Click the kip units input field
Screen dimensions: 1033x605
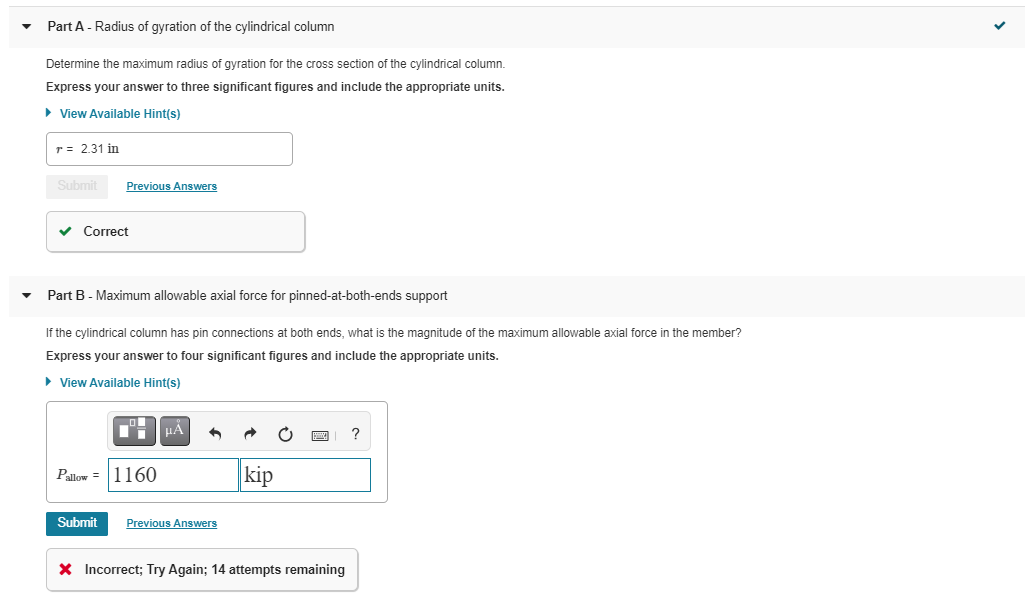point(304,475)
